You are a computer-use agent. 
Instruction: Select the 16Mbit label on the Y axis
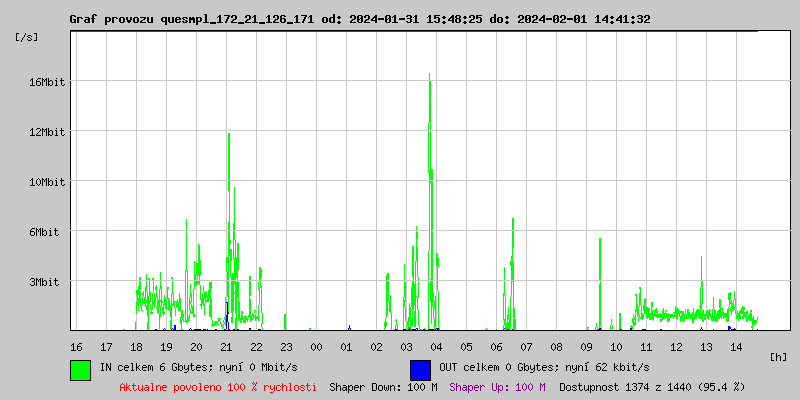point(46,82)
